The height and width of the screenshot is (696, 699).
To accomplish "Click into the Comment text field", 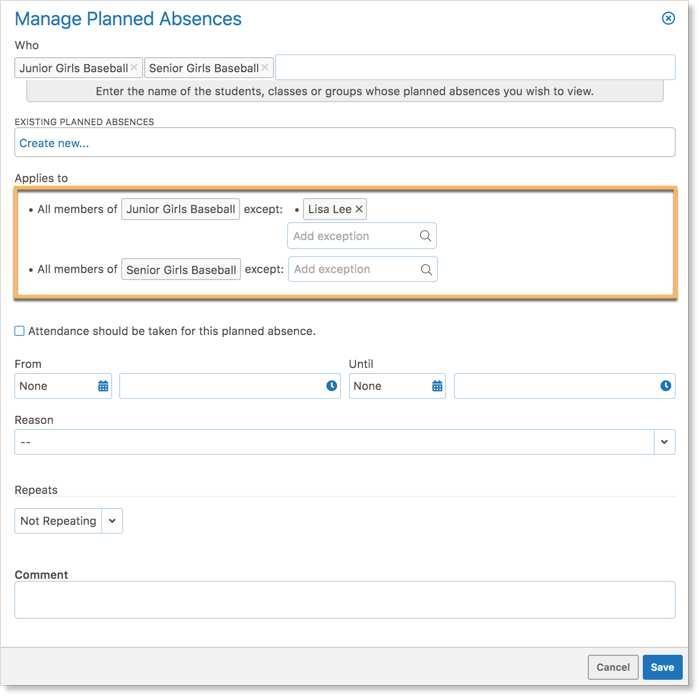I will point(344,600).
